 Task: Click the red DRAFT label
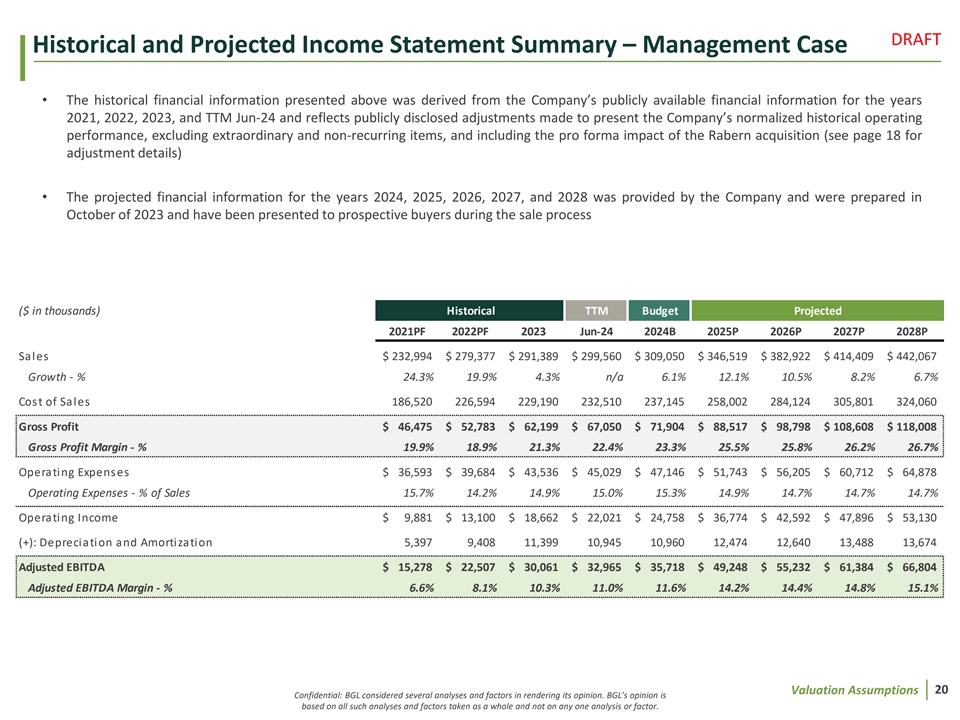[915, 39]
